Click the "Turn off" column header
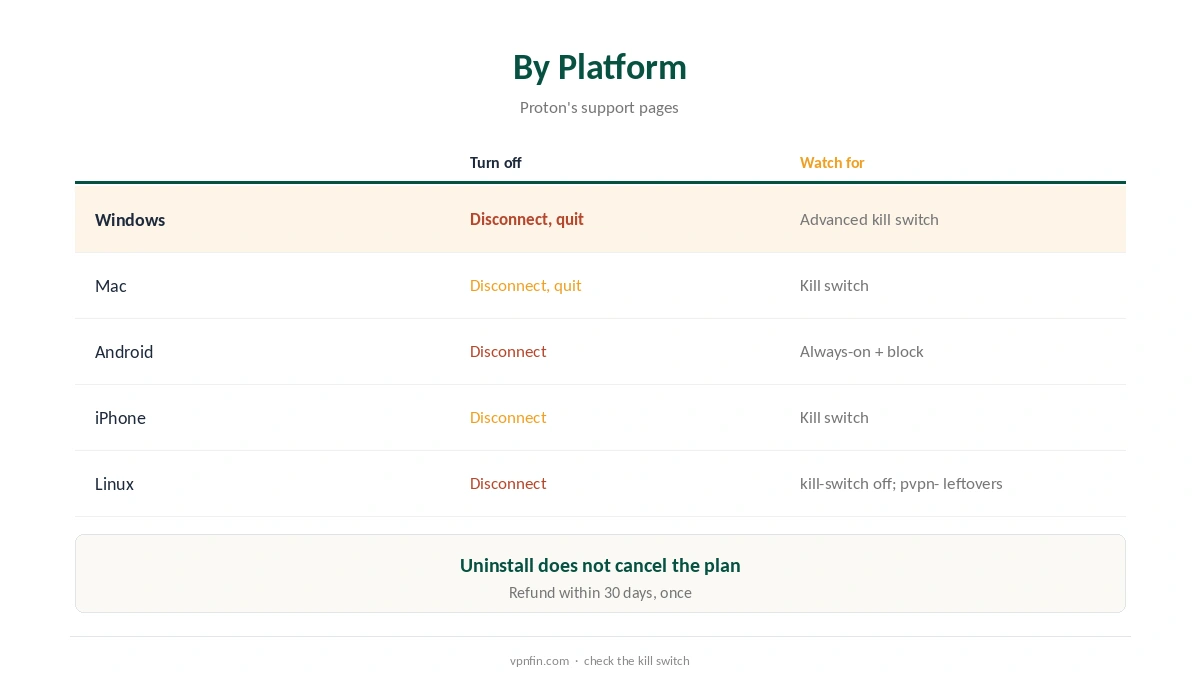 (495, 162)
